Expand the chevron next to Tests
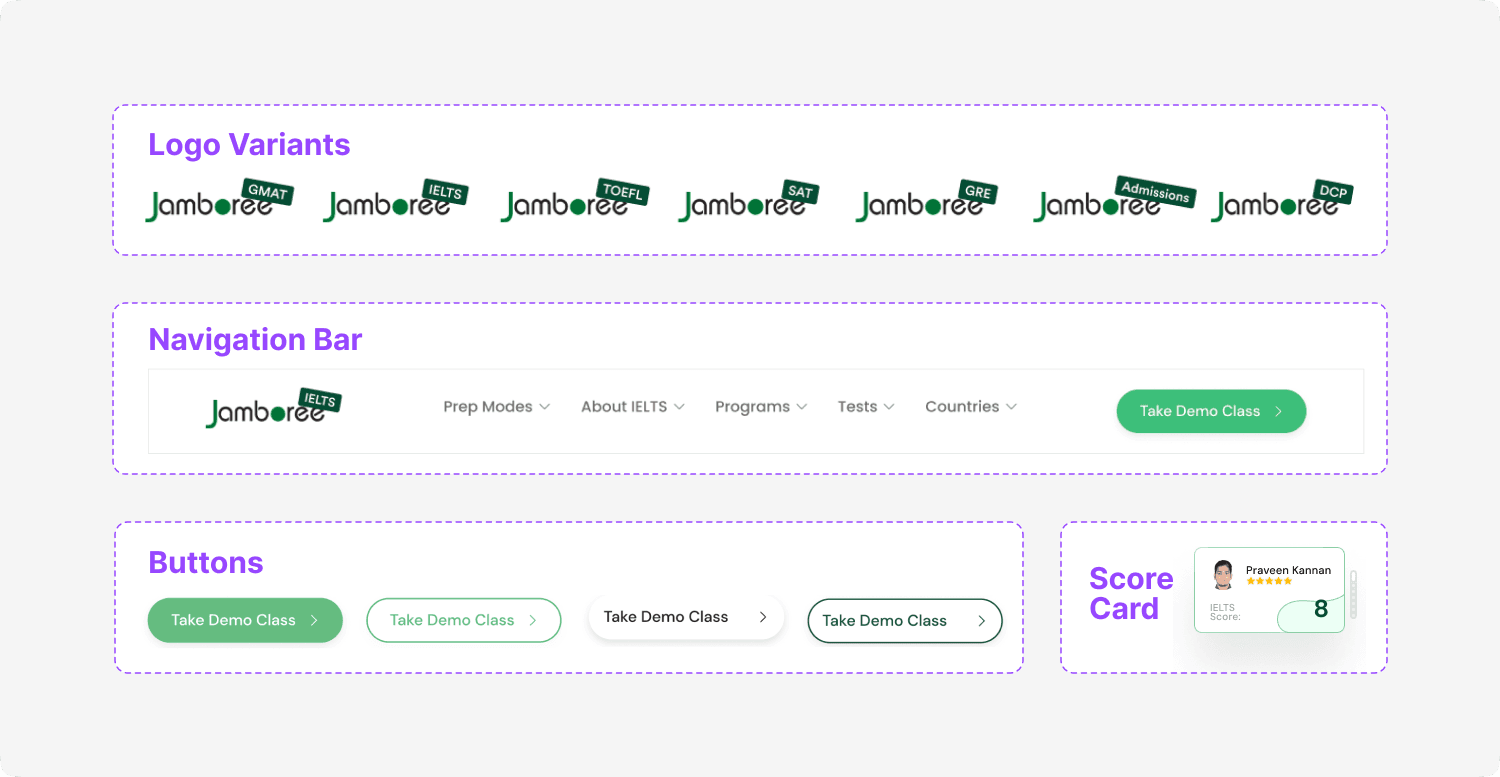The image size is (1500, 777). pos(889,407)
